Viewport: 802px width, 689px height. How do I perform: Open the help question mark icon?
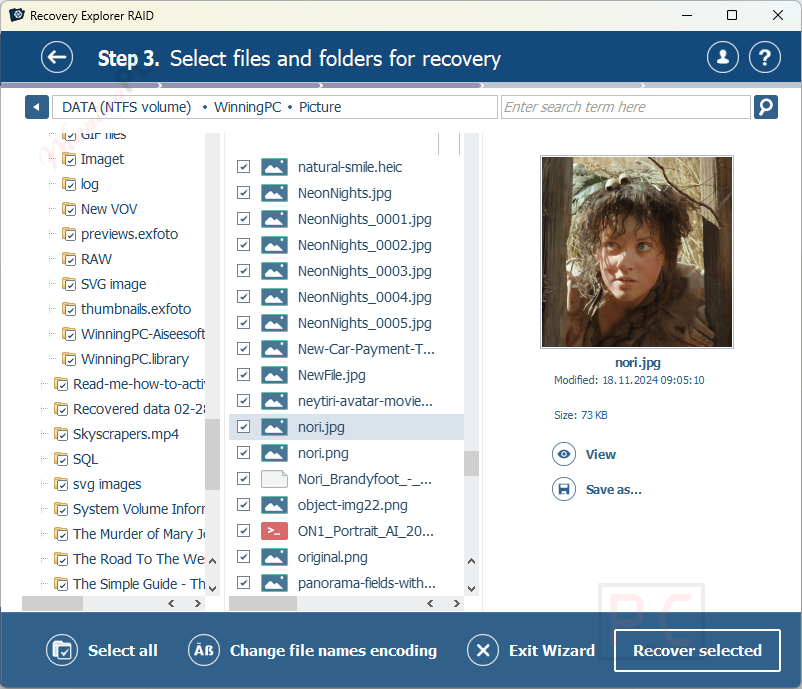pos(765,57)
